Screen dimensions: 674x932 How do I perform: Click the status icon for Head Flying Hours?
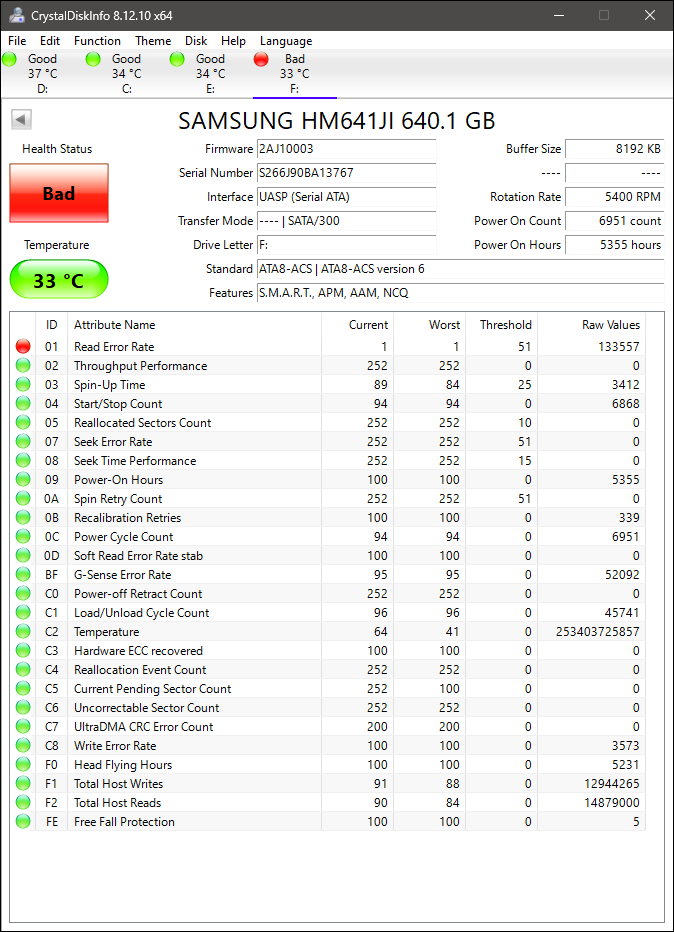(23, 764)
